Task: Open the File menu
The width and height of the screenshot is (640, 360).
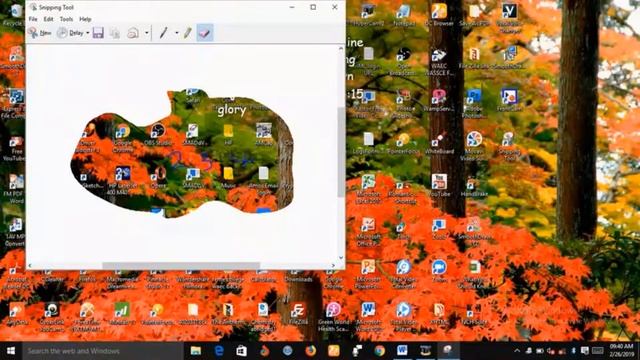Action: pyautogui.click(x=33, y=19)
